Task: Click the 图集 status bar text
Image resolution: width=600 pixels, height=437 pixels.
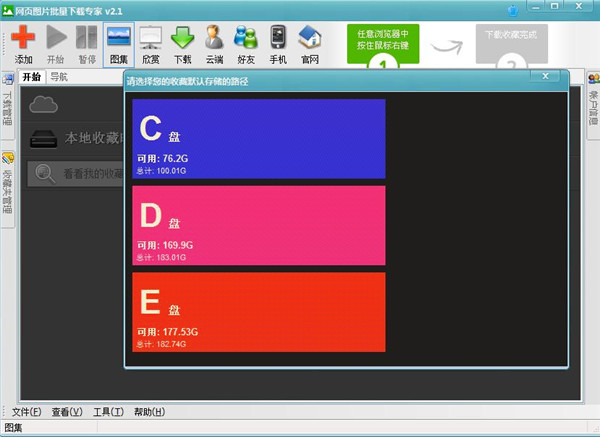Action: (x=13, y=427)
